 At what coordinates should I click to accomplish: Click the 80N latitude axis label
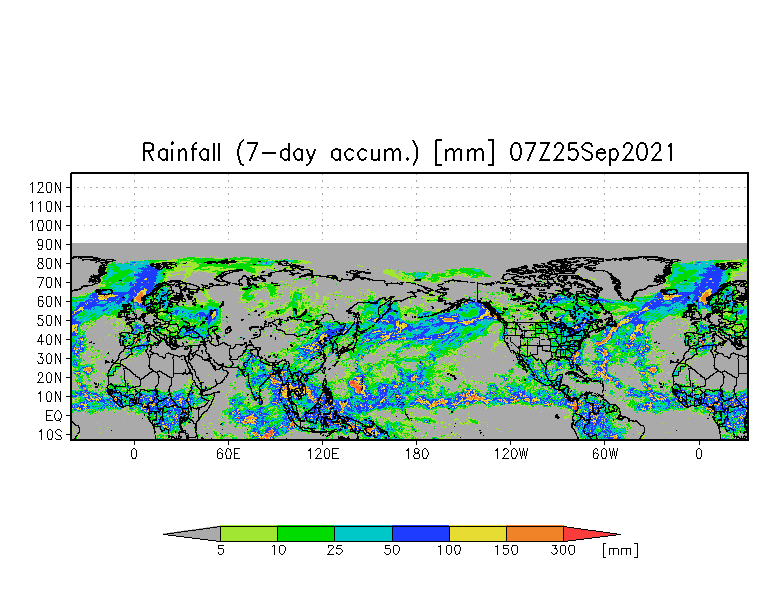50,264
